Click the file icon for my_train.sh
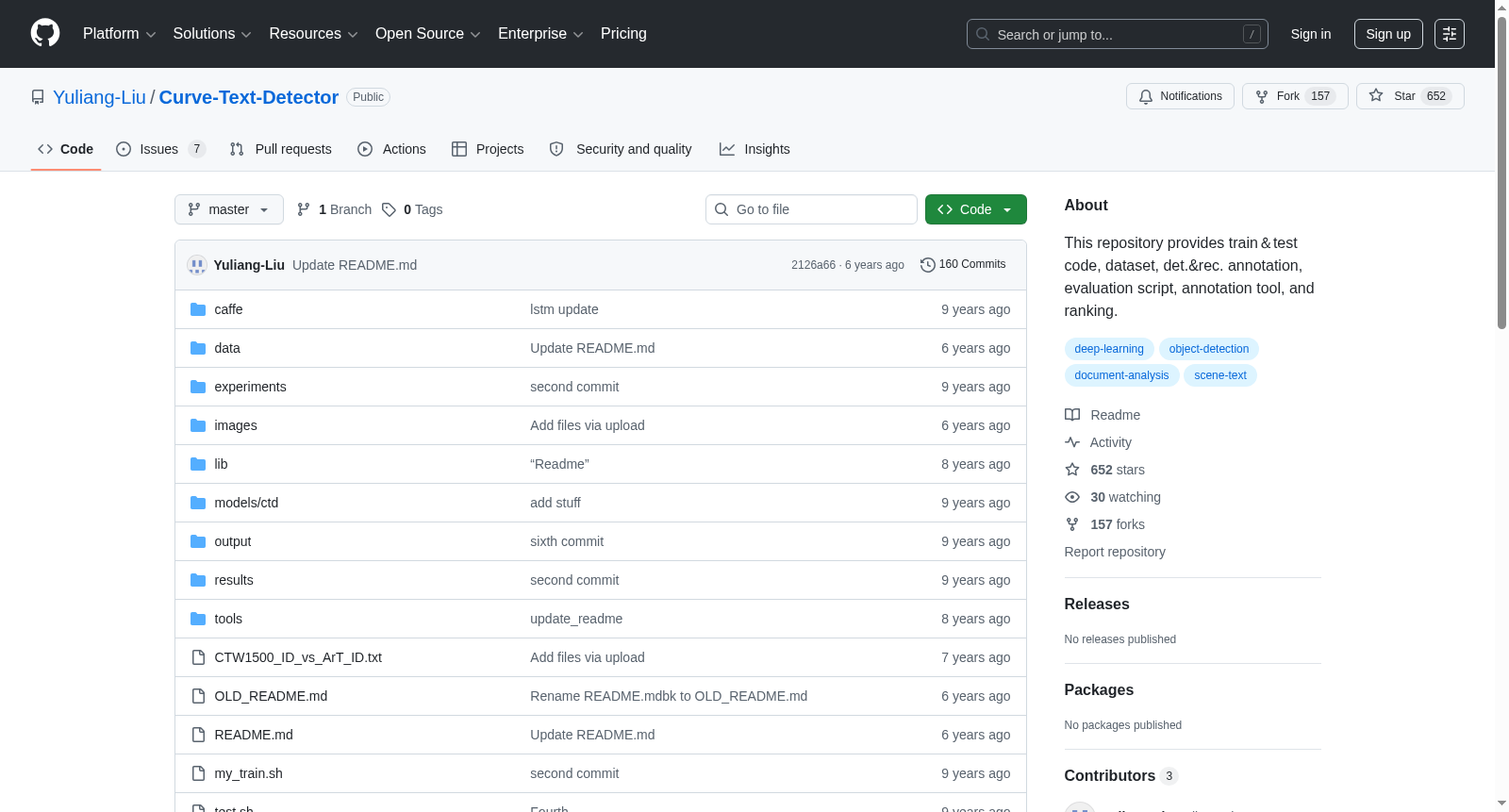The height and width of the screenshot is (812, 1509). coord(198,773)
